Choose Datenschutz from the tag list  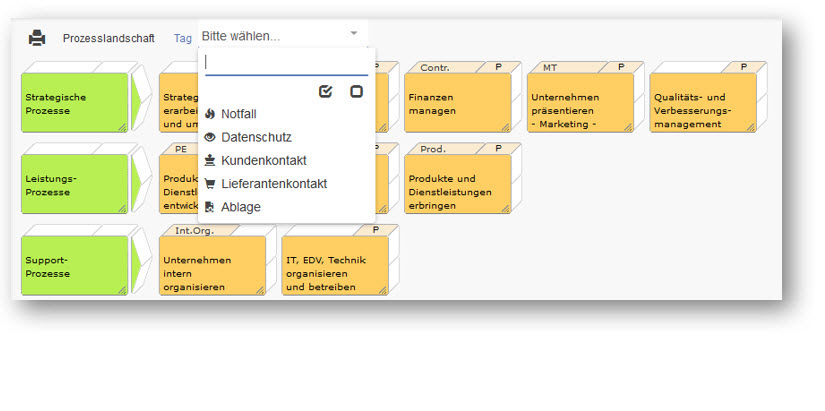(256, 137)
